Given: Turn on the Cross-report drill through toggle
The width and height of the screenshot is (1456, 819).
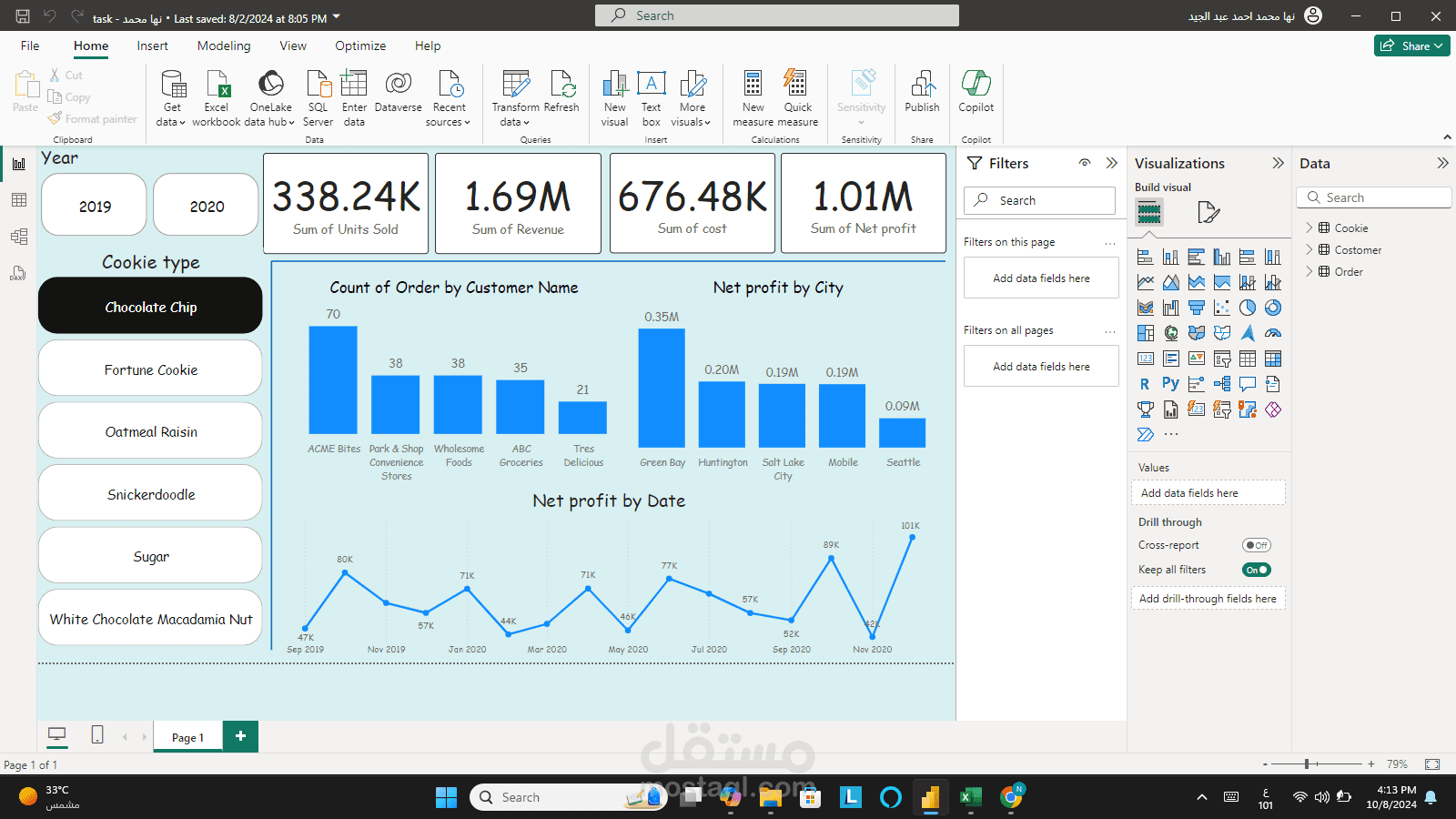Looking at the screenshot, I should click(x=1257, y=545).
